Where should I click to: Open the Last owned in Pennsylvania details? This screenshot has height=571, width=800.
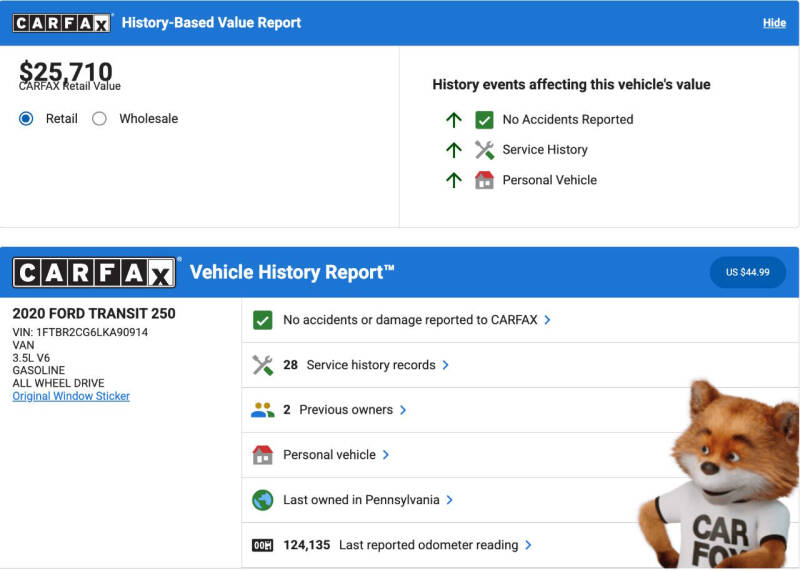point(361,500)
